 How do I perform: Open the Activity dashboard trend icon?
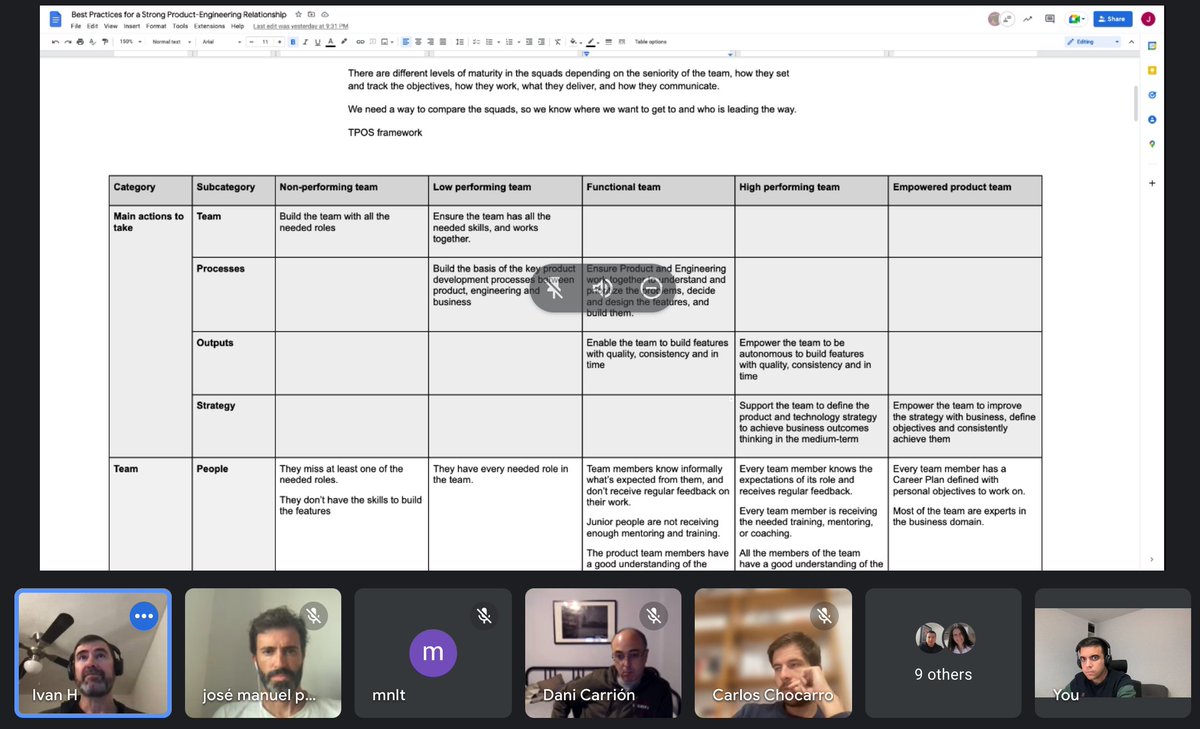click(x=1027, y=18)
